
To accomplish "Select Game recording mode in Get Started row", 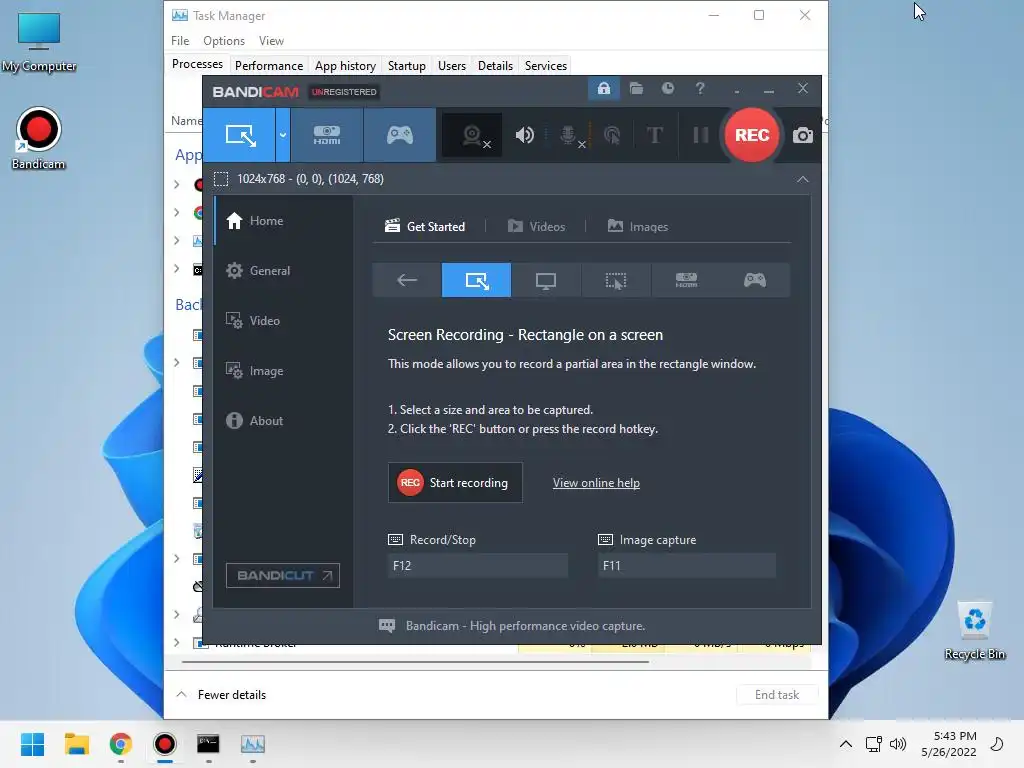I will pos(755,280).
